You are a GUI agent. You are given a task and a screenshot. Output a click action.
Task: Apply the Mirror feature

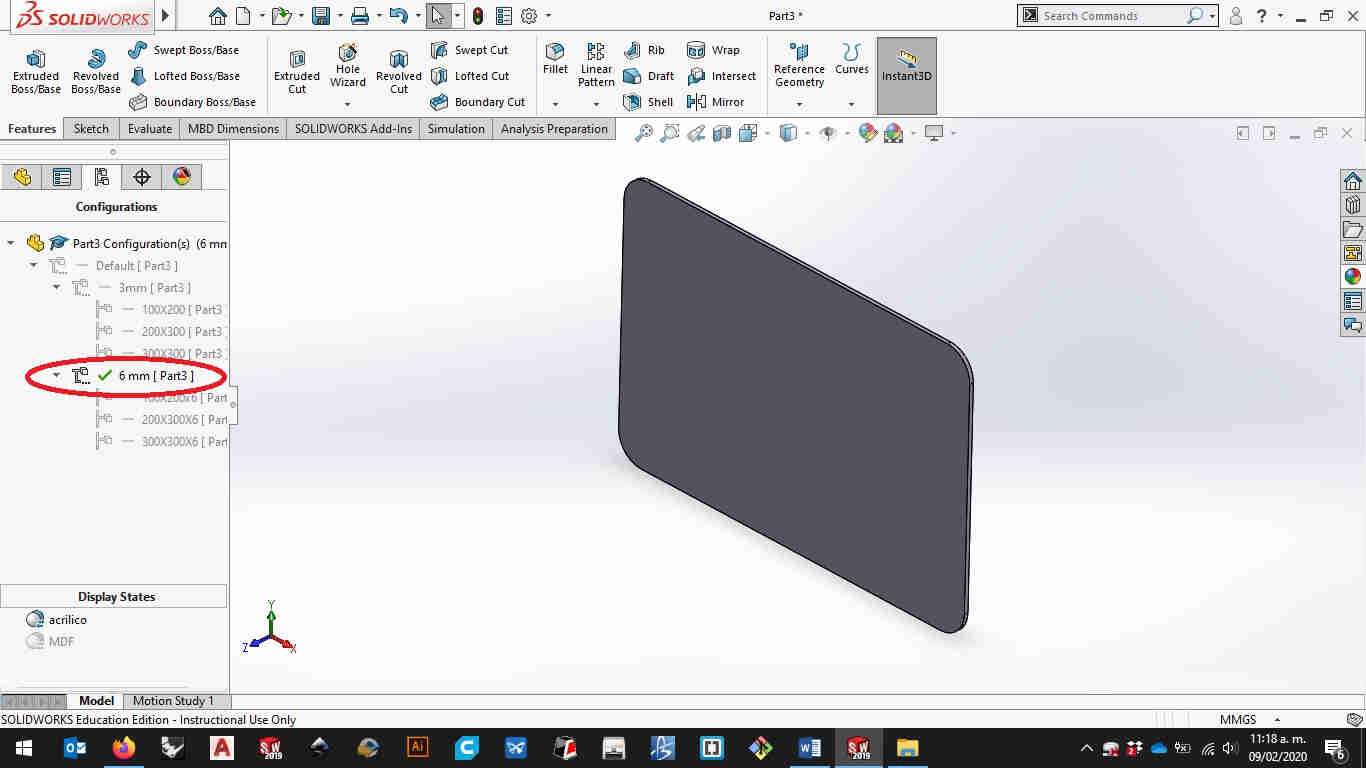pos(715,102)
